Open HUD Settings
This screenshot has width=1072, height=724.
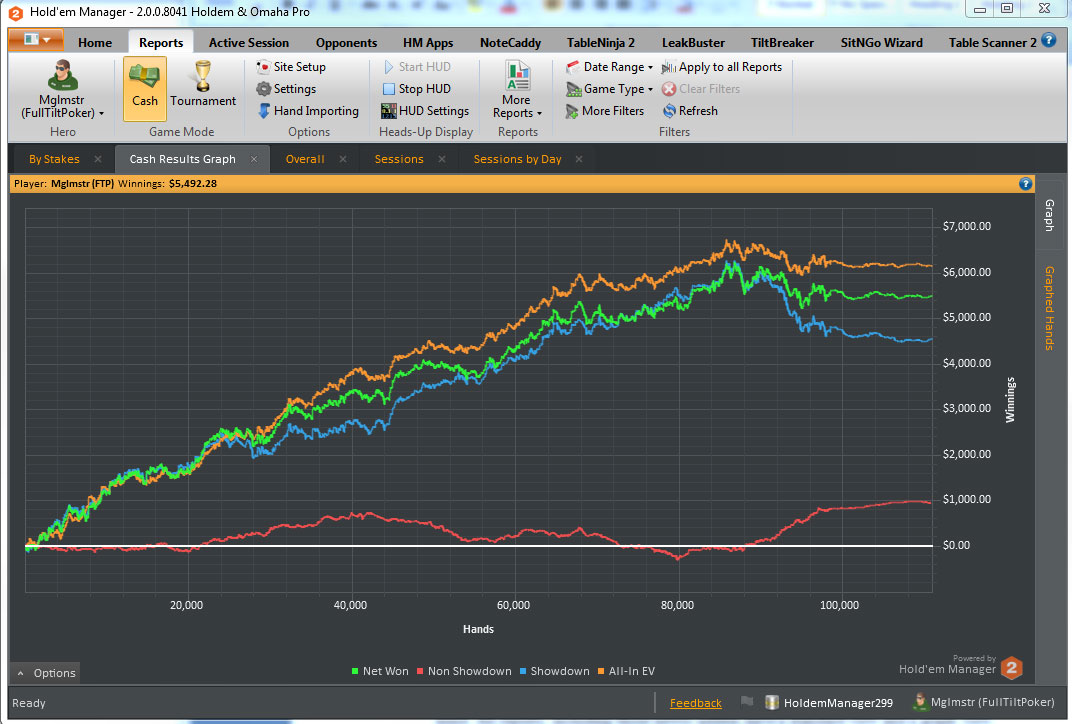click(x=425, y=111)
